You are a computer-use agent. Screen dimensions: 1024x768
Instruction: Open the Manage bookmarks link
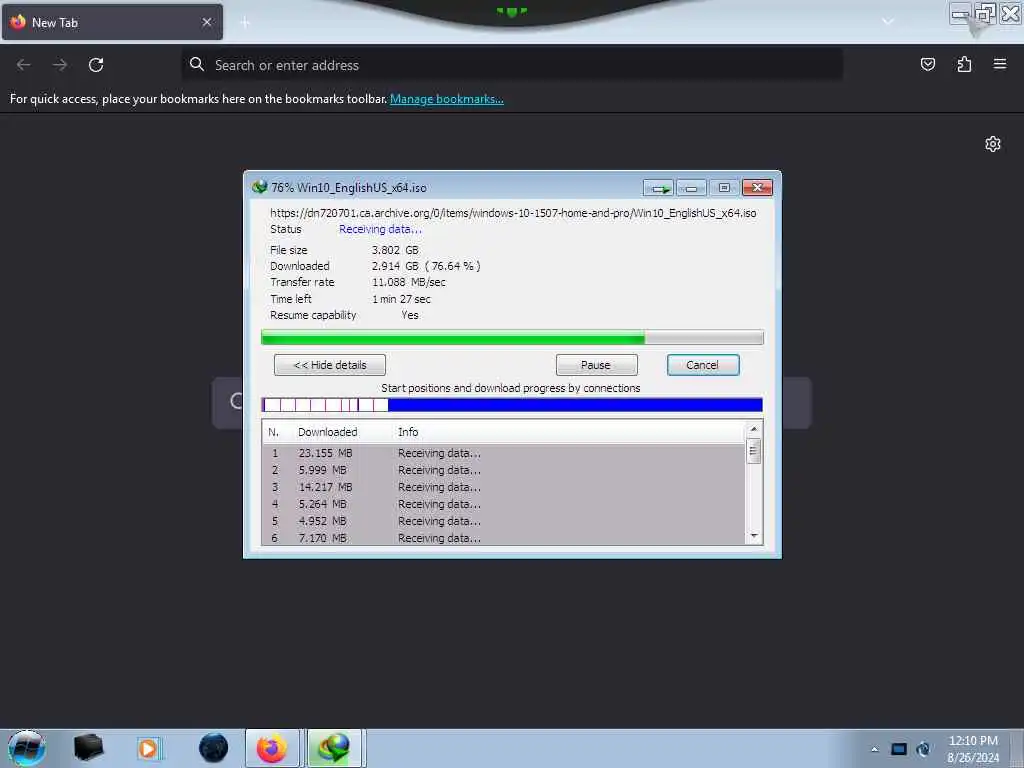pyautogui.click(x=447, y=99)
